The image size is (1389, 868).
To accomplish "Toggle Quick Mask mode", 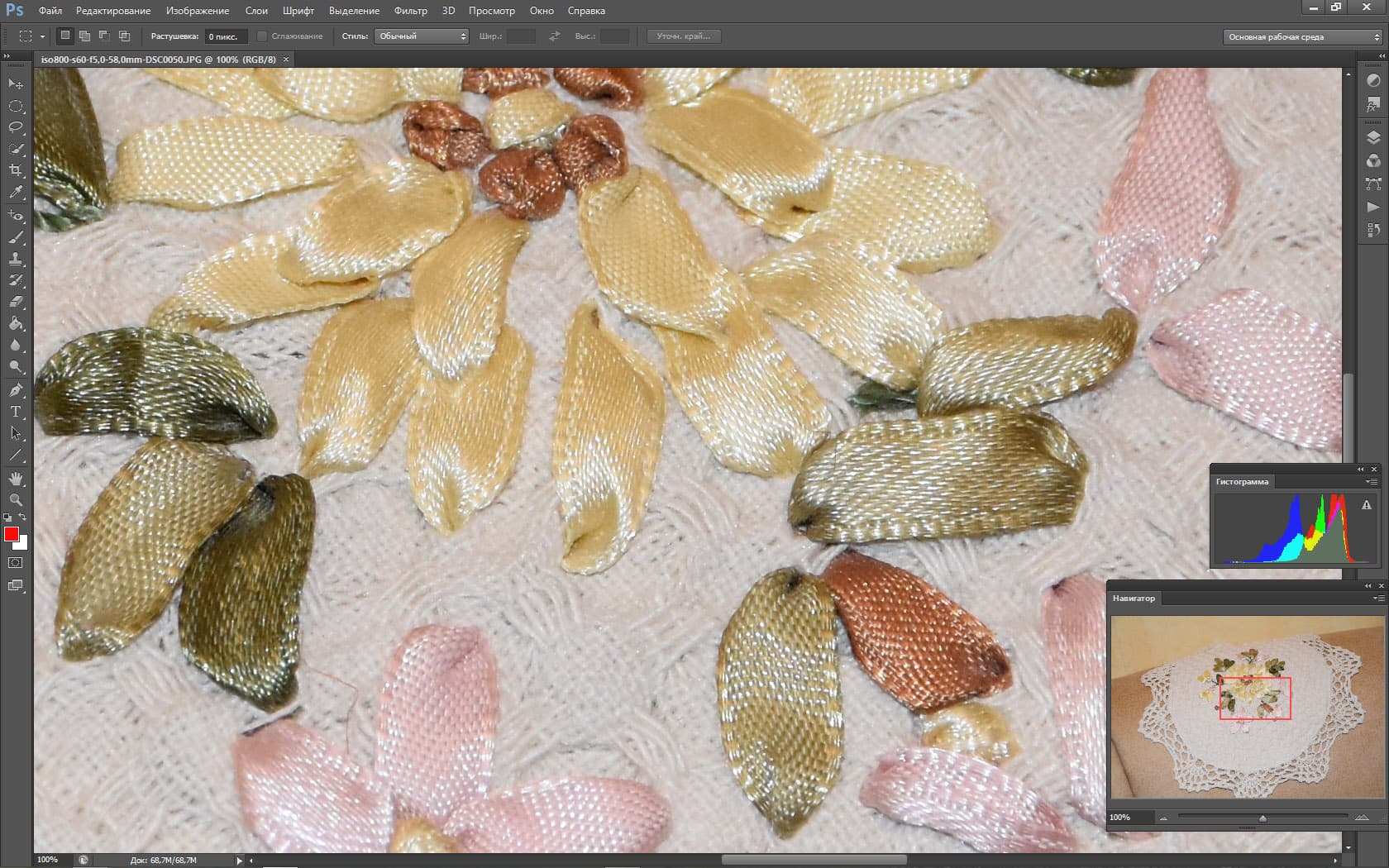I will point(16,563).
